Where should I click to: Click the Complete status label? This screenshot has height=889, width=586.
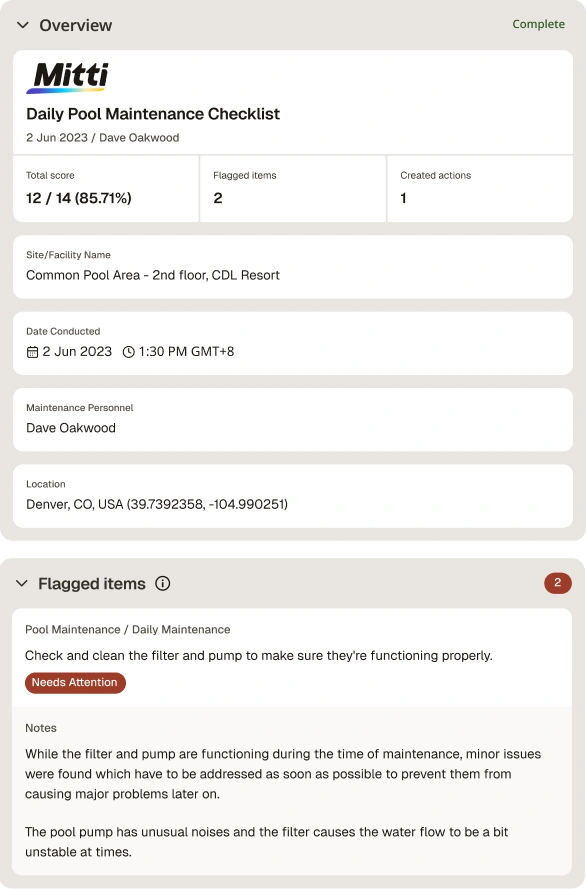[538, 24]
